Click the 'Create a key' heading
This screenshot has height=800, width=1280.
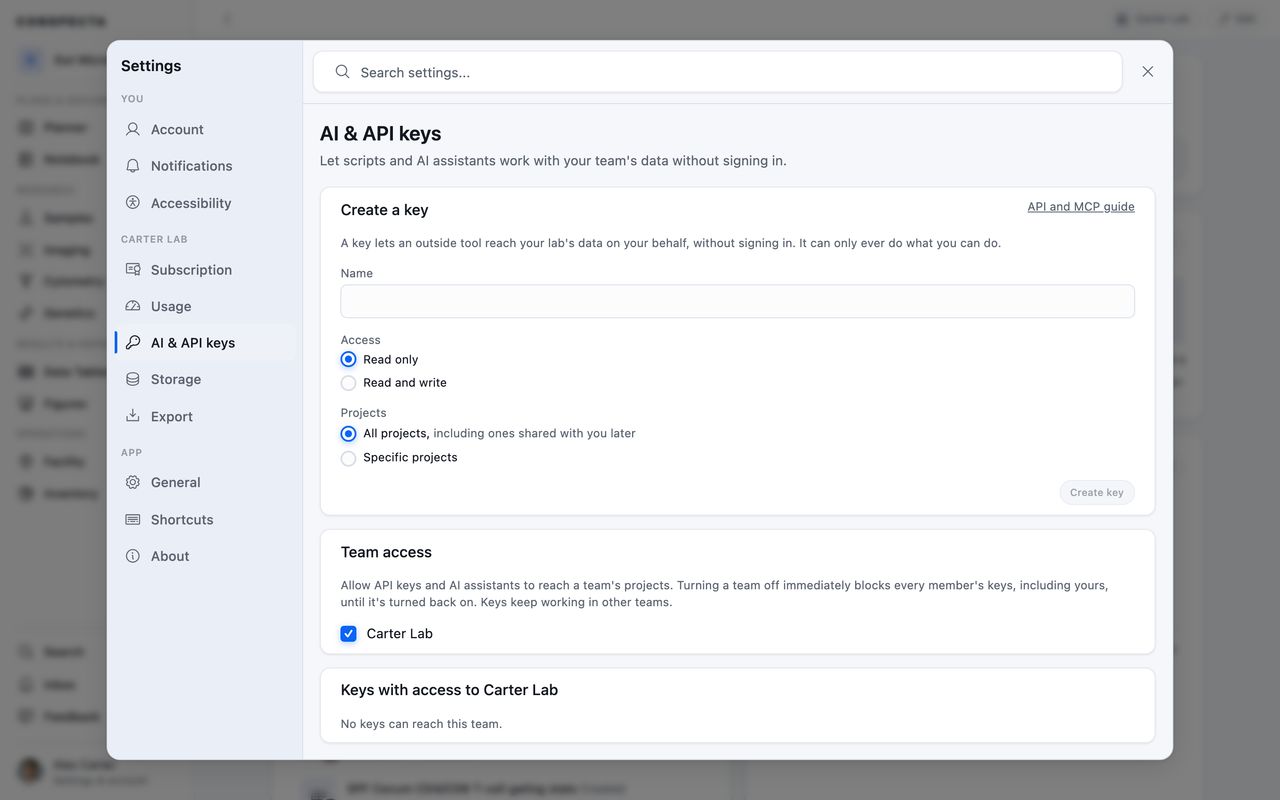point(384,210)
